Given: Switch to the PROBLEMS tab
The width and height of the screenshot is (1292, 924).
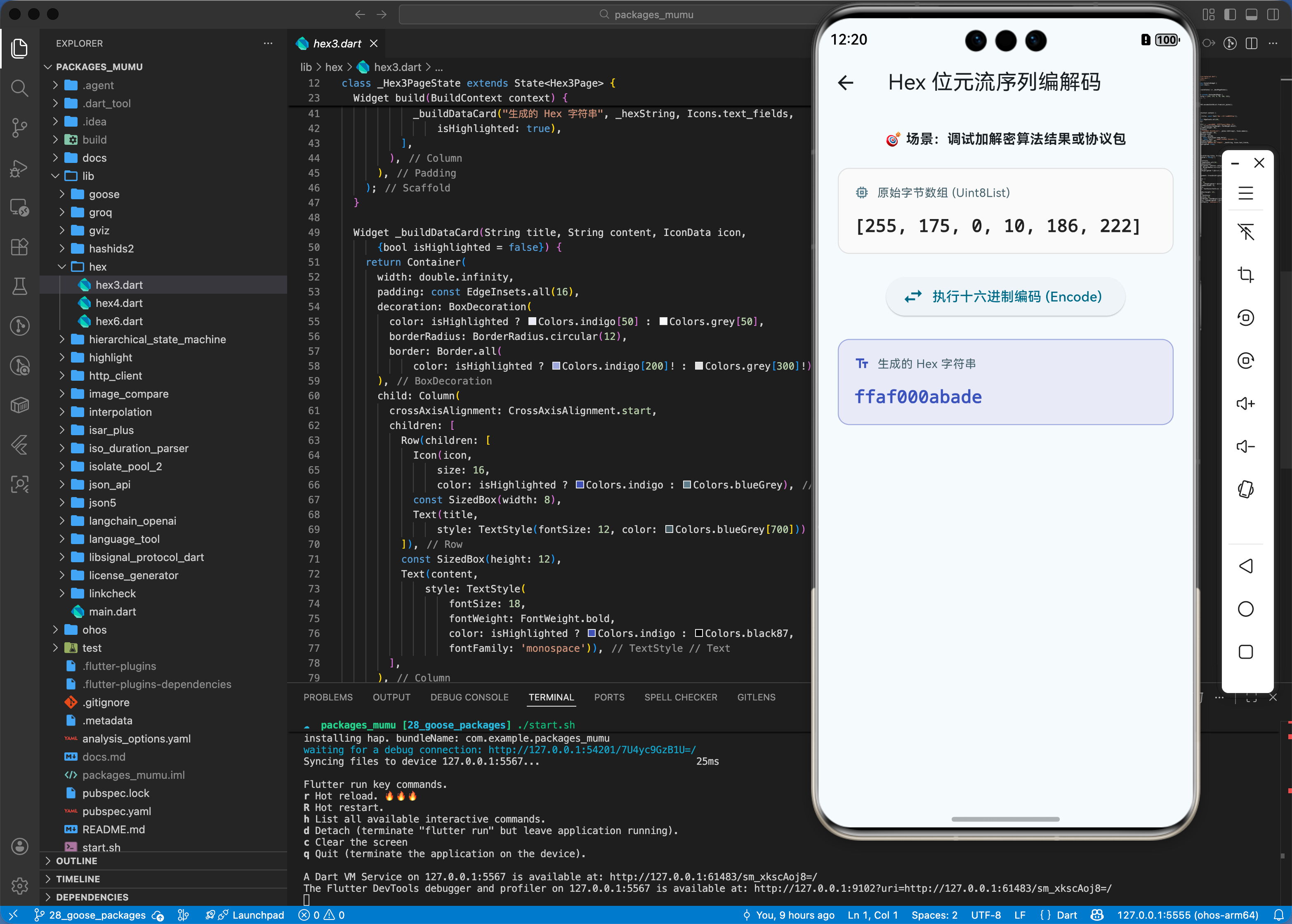Looking at the screenshot, I should pos(328,697).
